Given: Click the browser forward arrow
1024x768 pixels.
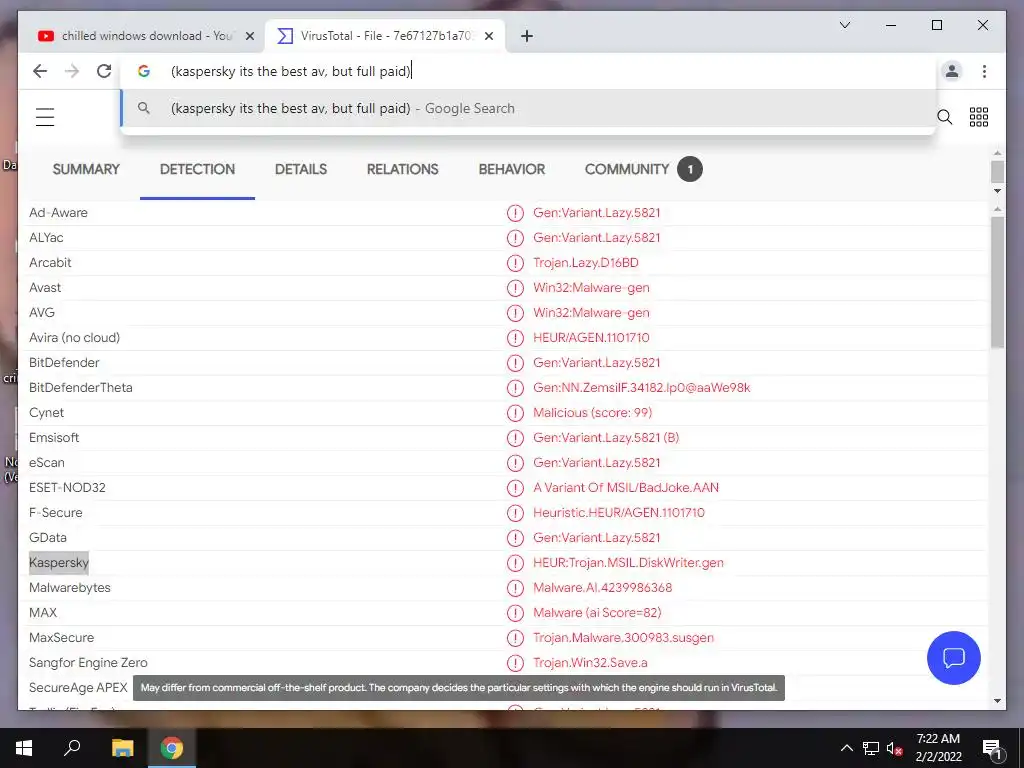Looking at the screenshot, I should [x=72, y=71].
